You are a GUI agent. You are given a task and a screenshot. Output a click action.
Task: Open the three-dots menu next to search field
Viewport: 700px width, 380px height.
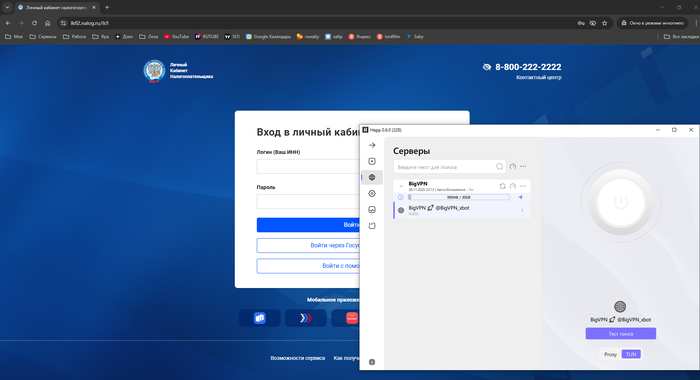click(523, 167)
